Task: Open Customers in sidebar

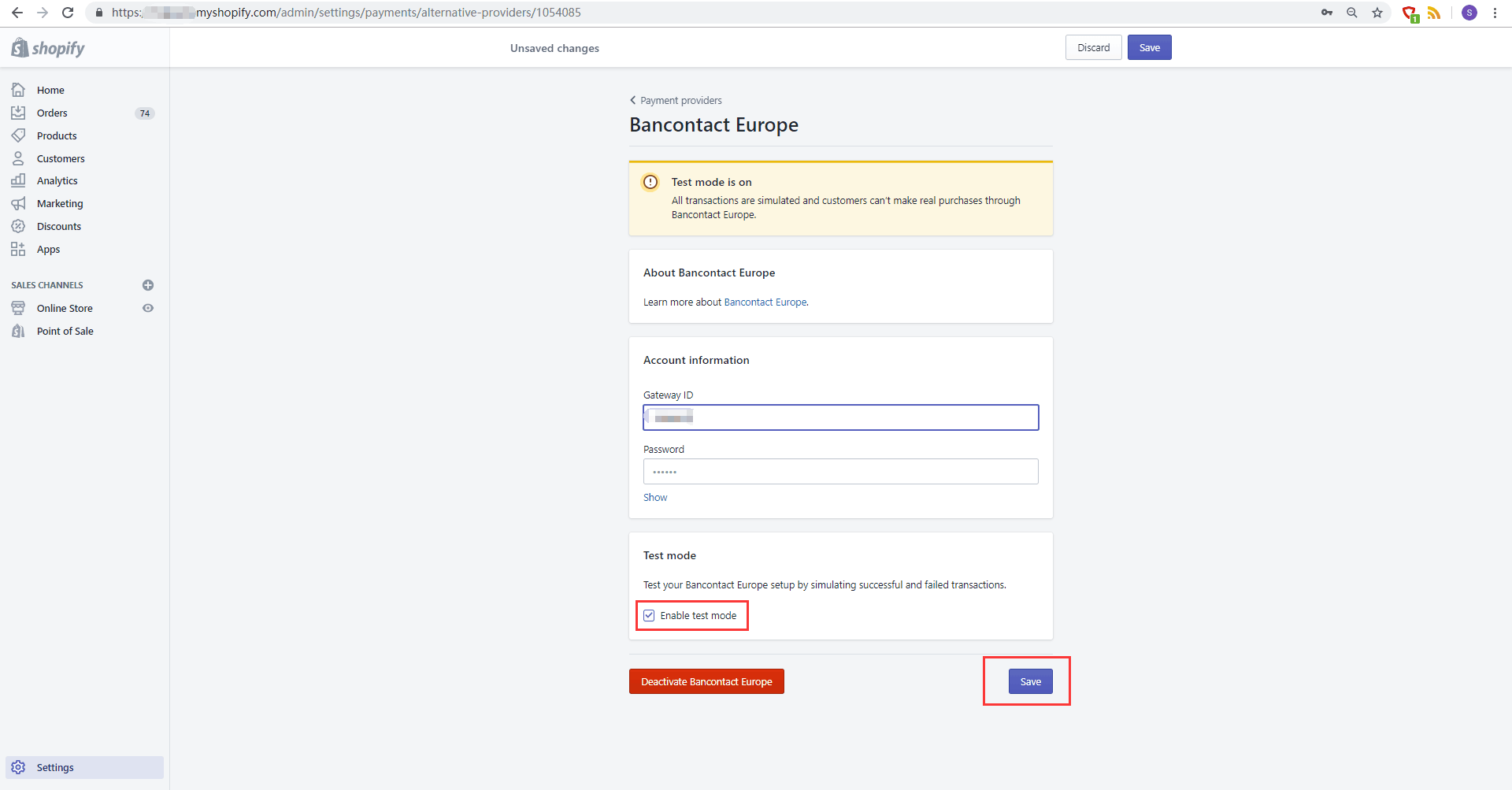Action: pos(61,158)
